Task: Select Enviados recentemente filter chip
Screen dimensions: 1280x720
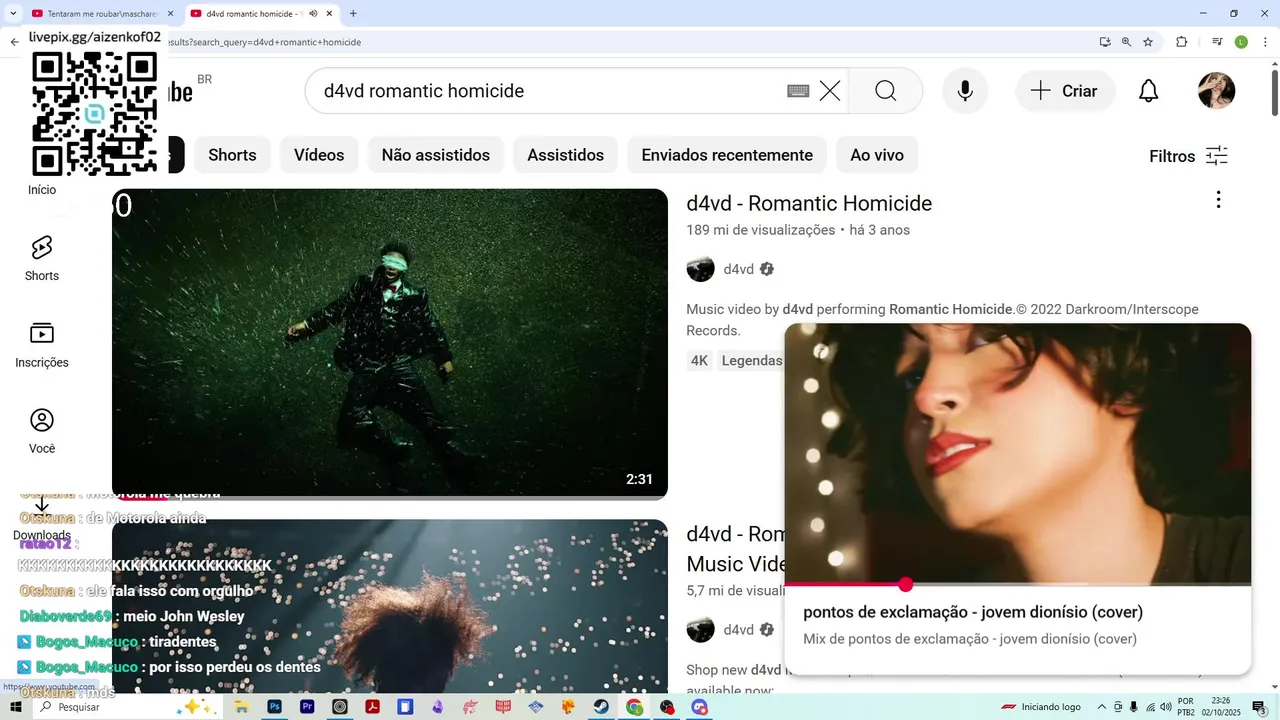Action: pos(727,155)
